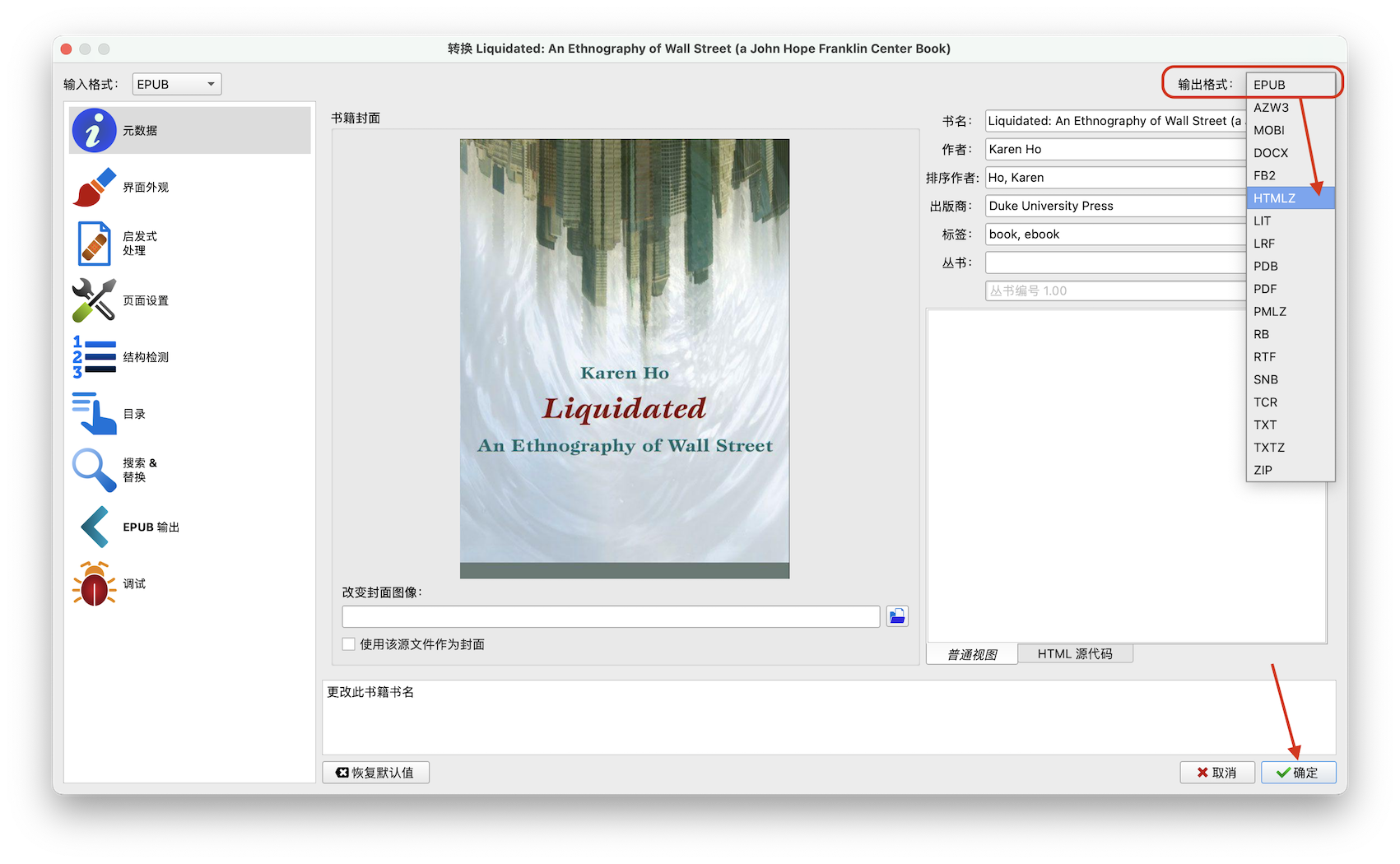Switch to the HTML 源代码 tab

point(1075,653)
